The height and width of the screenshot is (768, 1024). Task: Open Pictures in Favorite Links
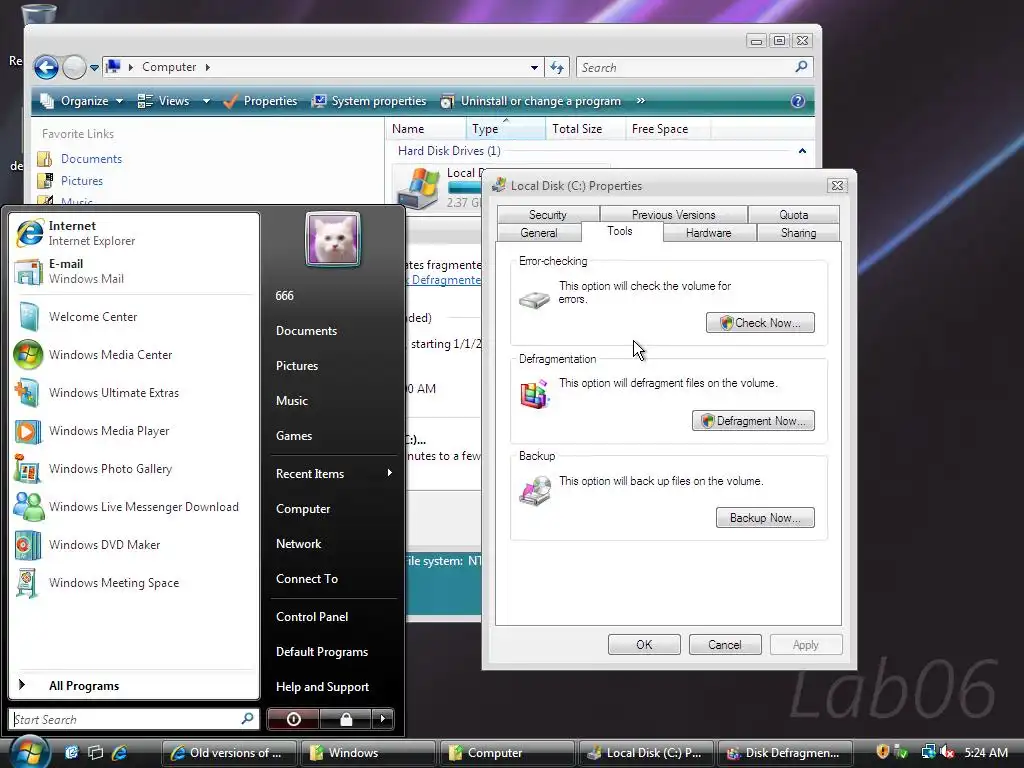[x=71, y=181]
